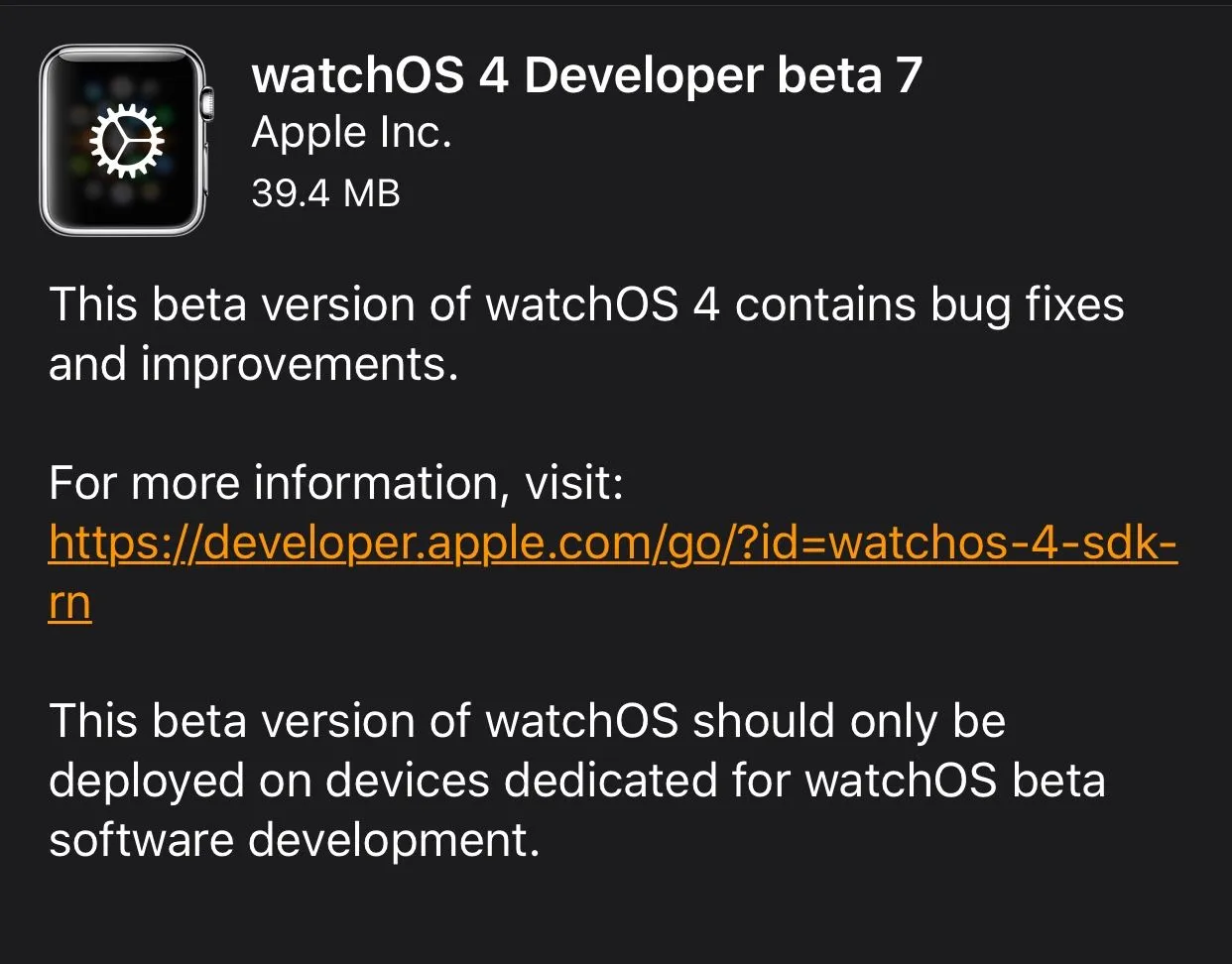Click the bug fixes and improvements description
Screen dimensions: 1232x964
click(x=586, y=333)
